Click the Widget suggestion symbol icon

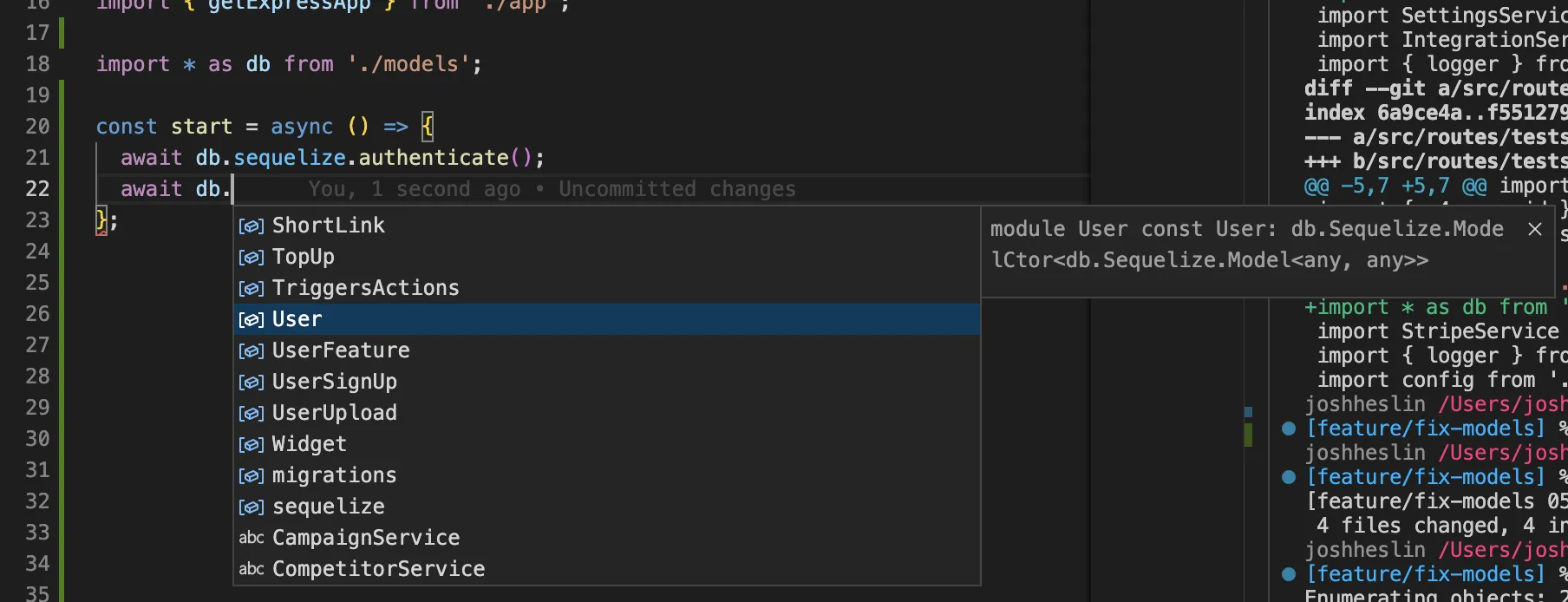tap(252, 445)
